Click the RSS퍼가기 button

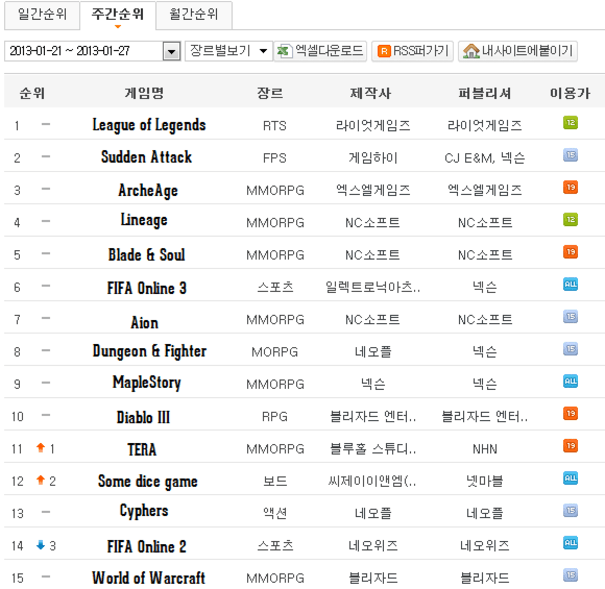click(x=412, y=51)
